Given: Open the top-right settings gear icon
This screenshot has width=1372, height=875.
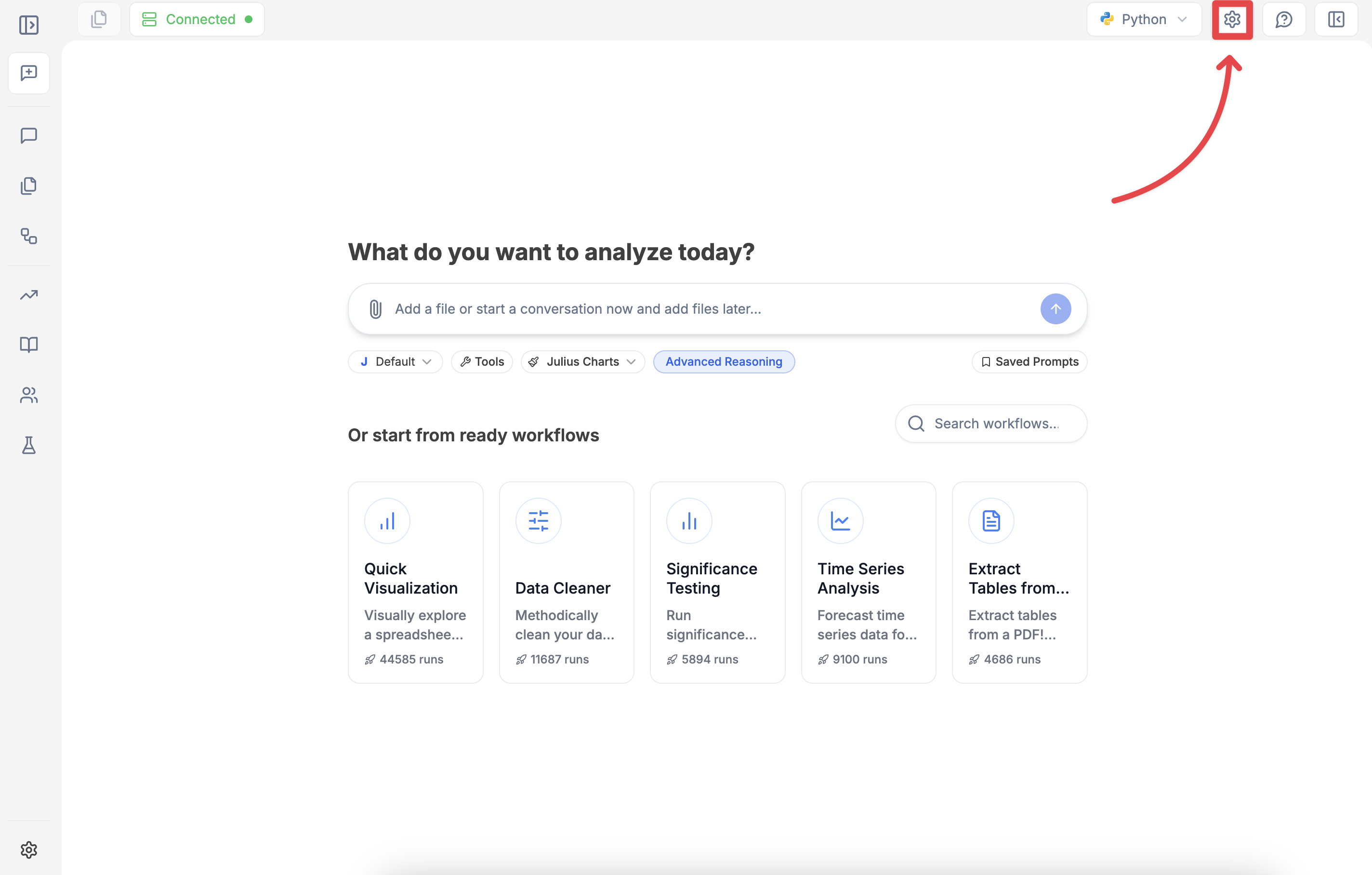Looking at the screenshot, I should click(1232, 19).
